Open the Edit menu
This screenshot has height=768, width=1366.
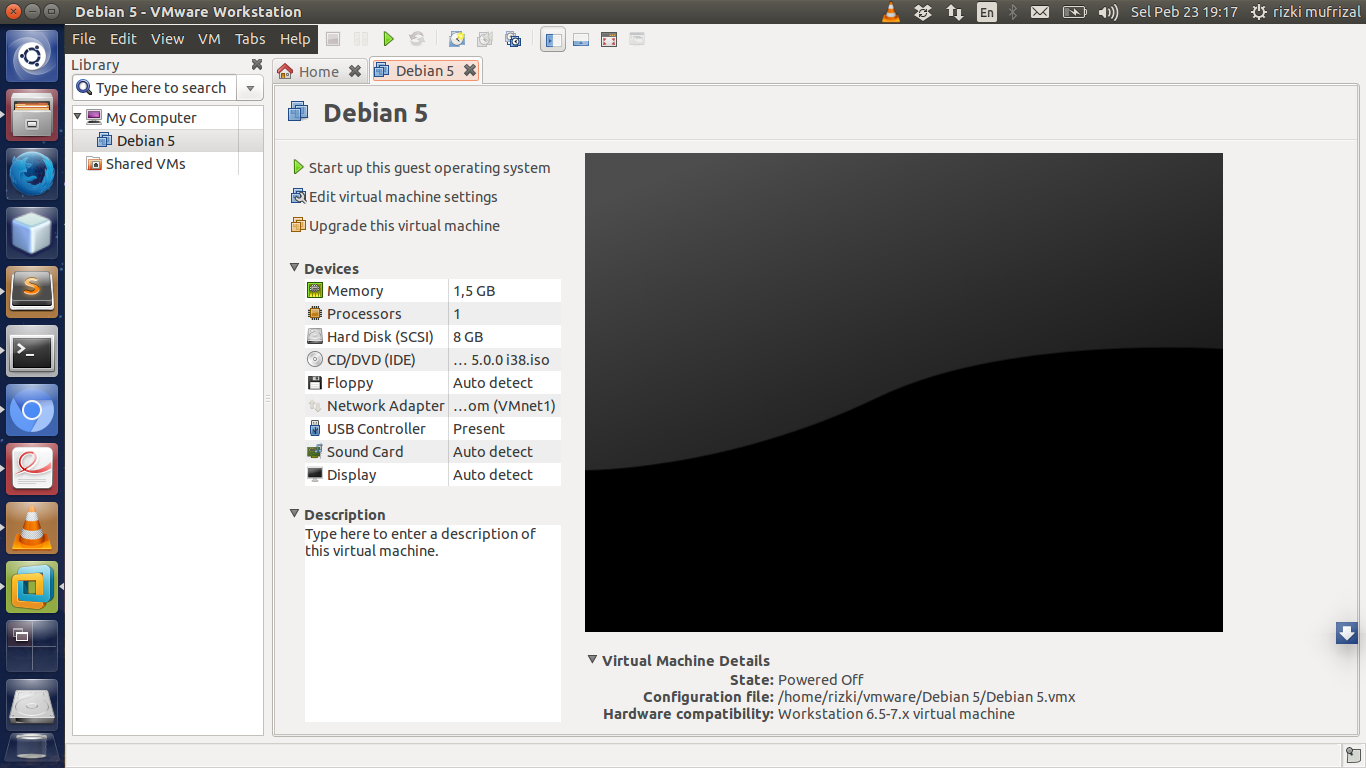pyautogui.click(x=123, y=39)
